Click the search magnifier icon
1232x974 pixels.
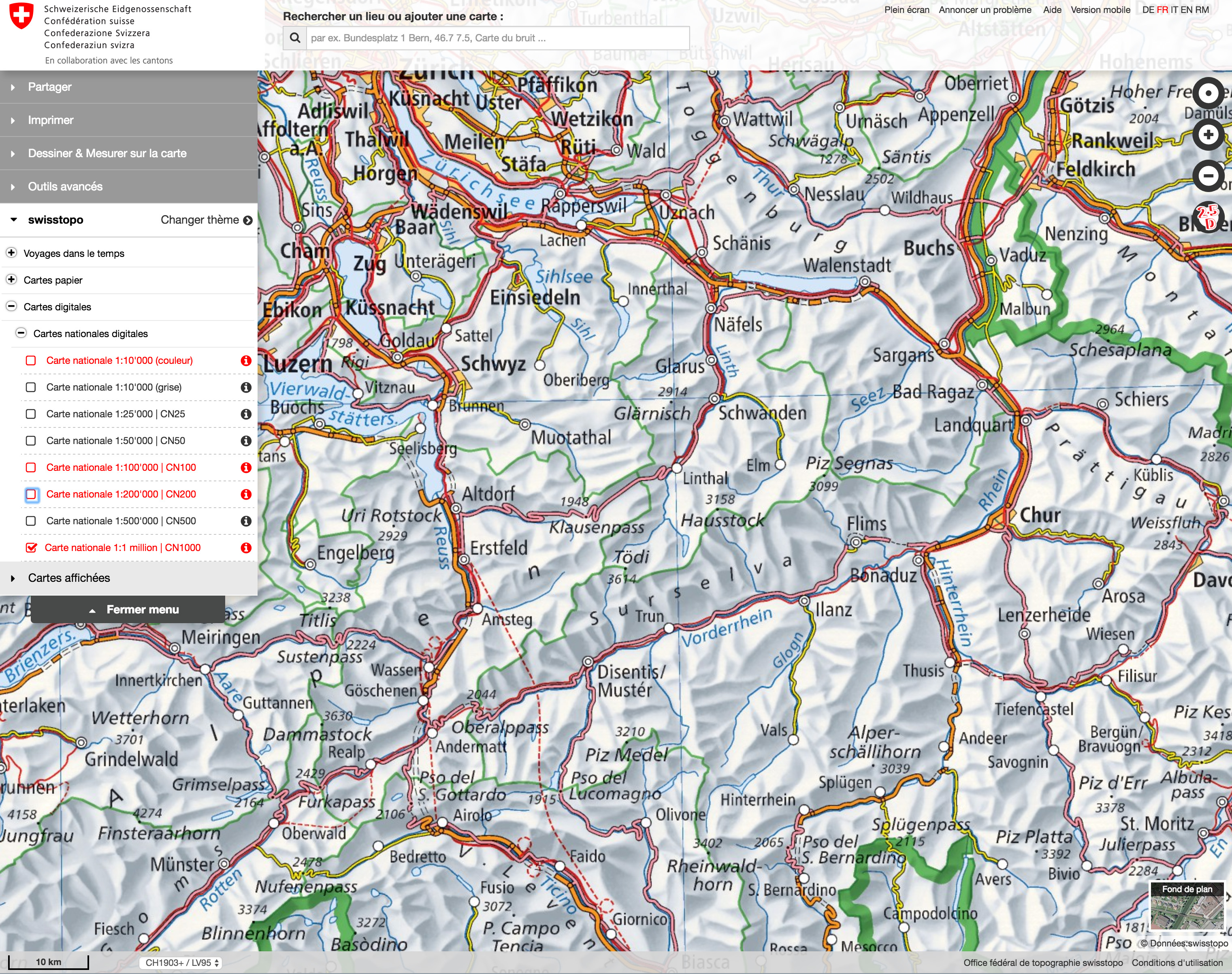[295, 38]
